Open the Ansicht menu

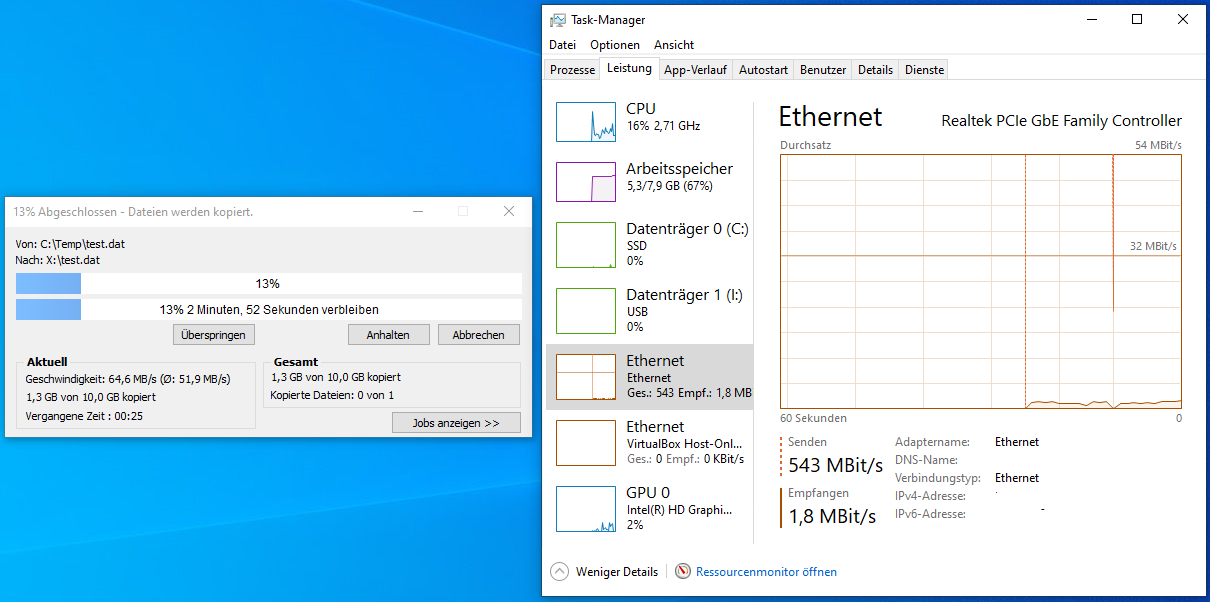click(674, 45)
